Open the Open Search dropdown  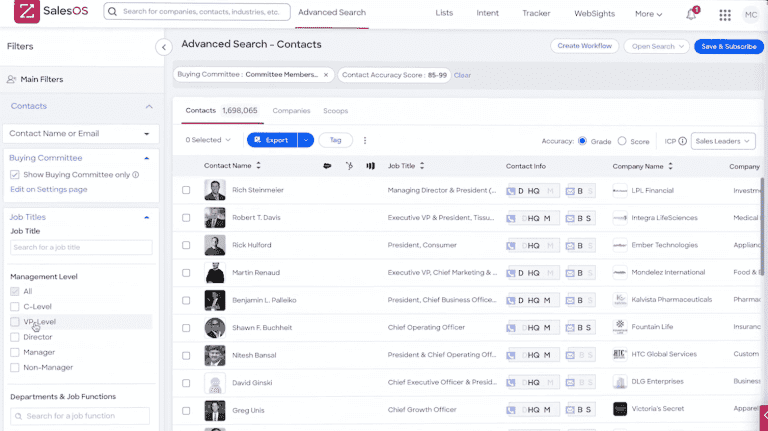tap(657, 47)
